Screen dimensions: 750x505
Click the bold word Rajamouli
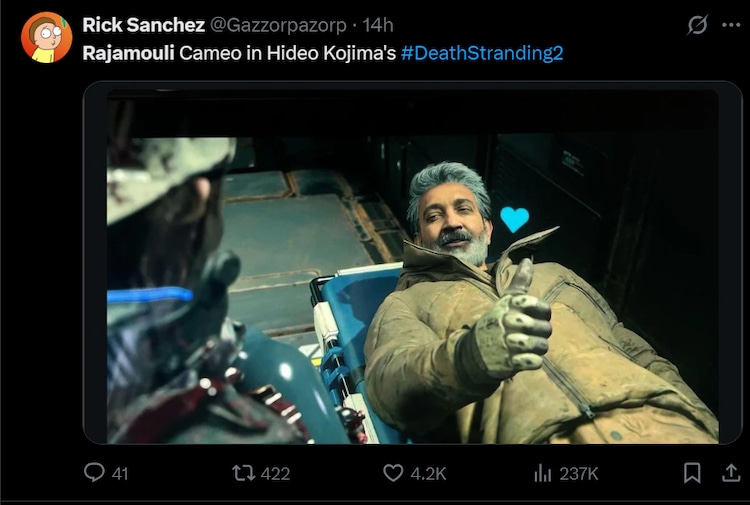pos(128,52)
